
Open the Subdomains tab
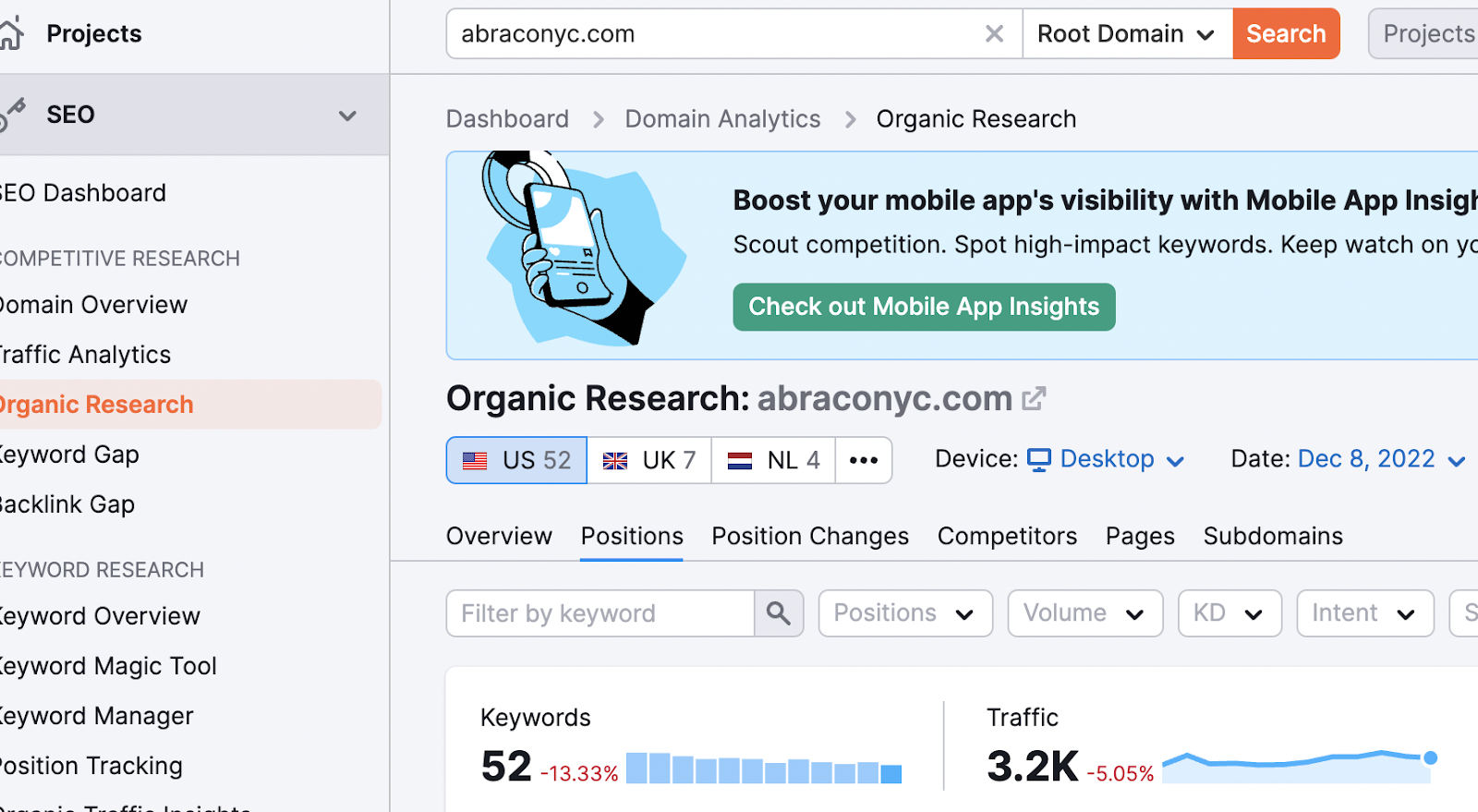click(1273, 537)
